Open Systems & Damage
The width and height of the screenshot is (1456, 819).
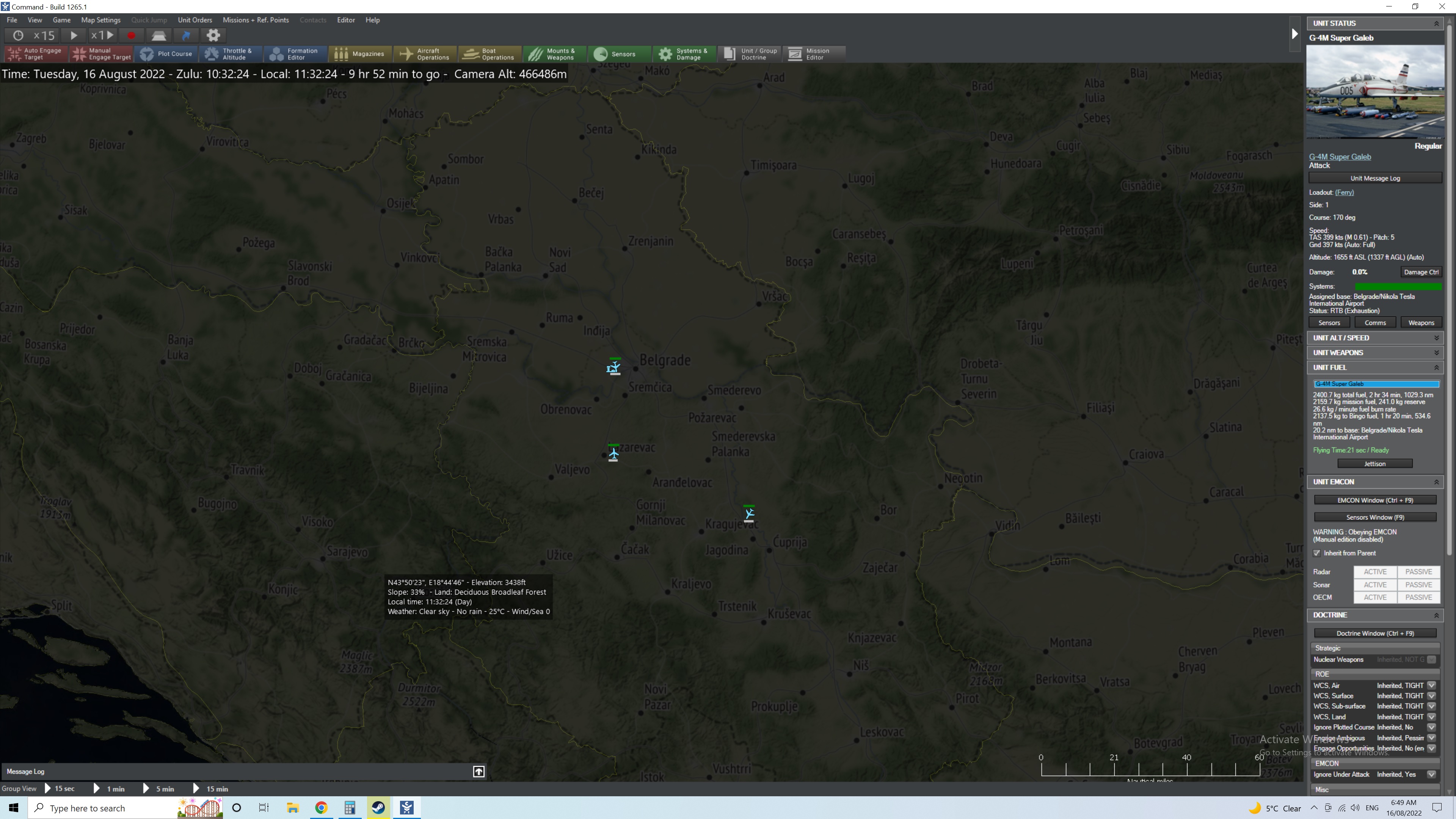pyautogui.click(x=684, y=54)
